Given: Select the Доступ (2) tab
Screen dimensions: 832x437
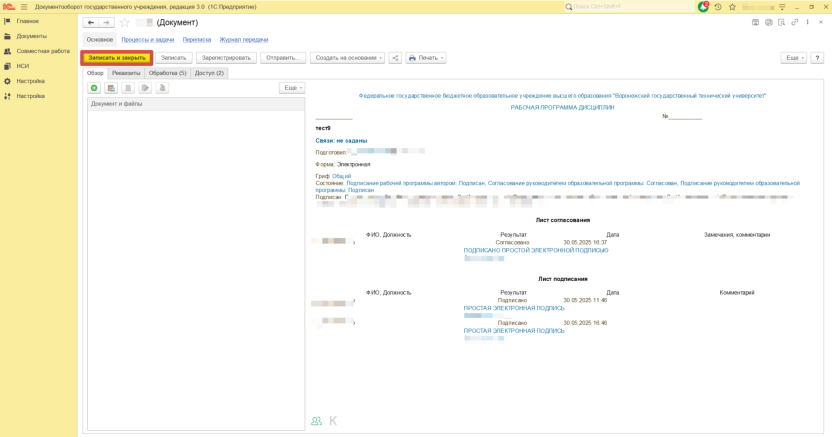Looking at the screenshot, I should point(209,73).
